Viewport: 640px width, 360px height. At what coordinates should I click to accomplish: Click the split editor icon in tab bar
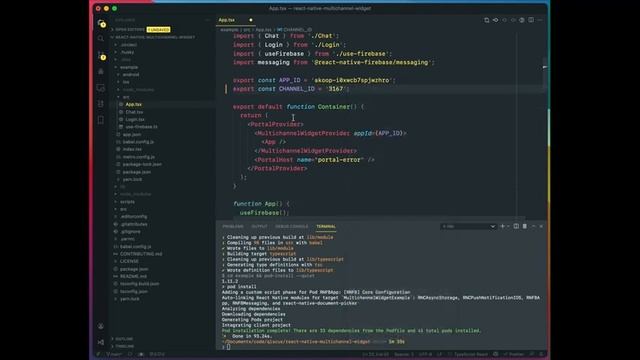[x=531, y=20]
